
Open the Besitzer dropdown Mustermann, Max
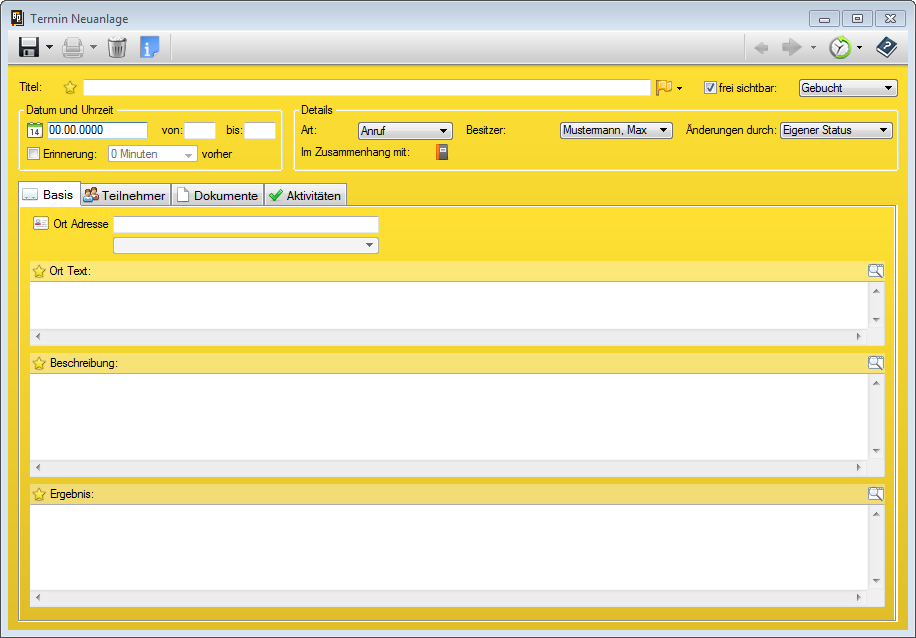pos(616,130)
